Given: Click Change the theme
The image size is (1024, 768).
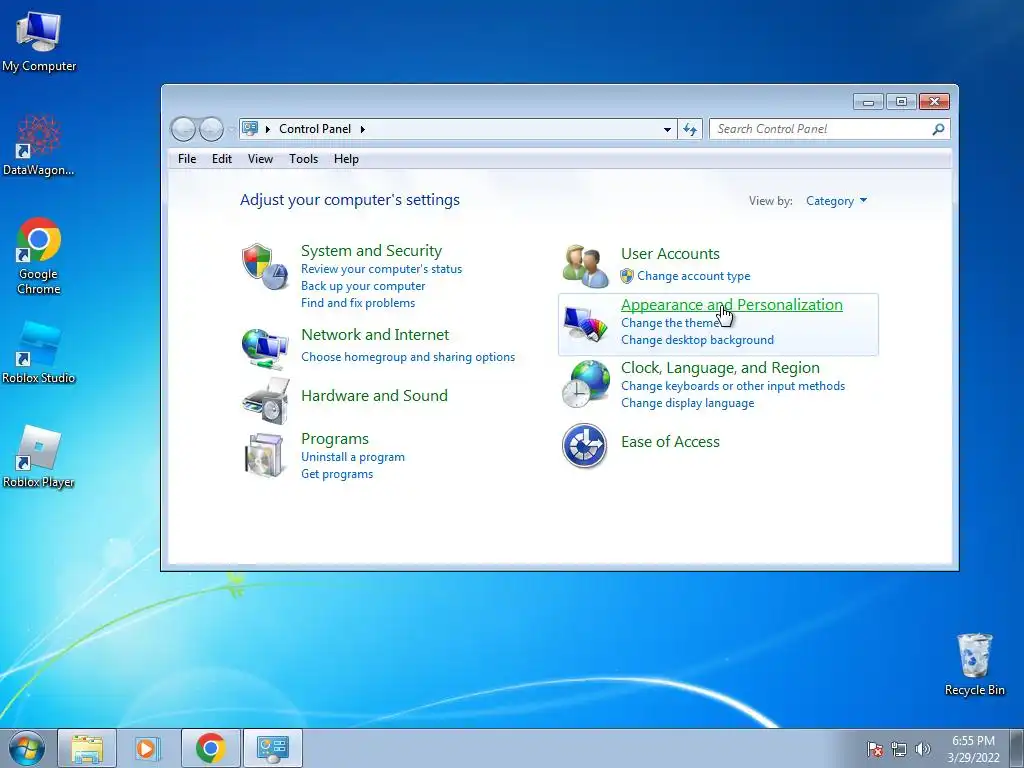Looking at the screenshot, I should pos(670,323).
